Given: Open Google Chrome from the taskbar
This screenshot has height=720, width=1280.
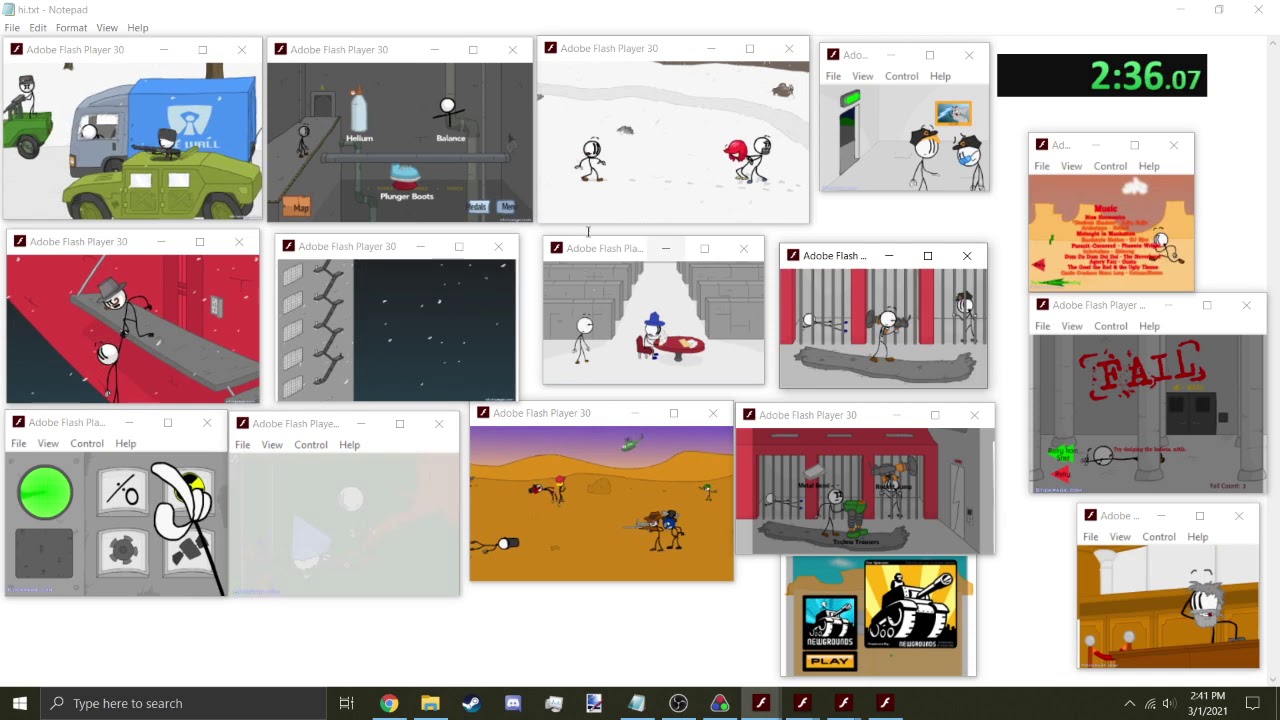Looking at the screenshot, I should [x=389, y=703].
